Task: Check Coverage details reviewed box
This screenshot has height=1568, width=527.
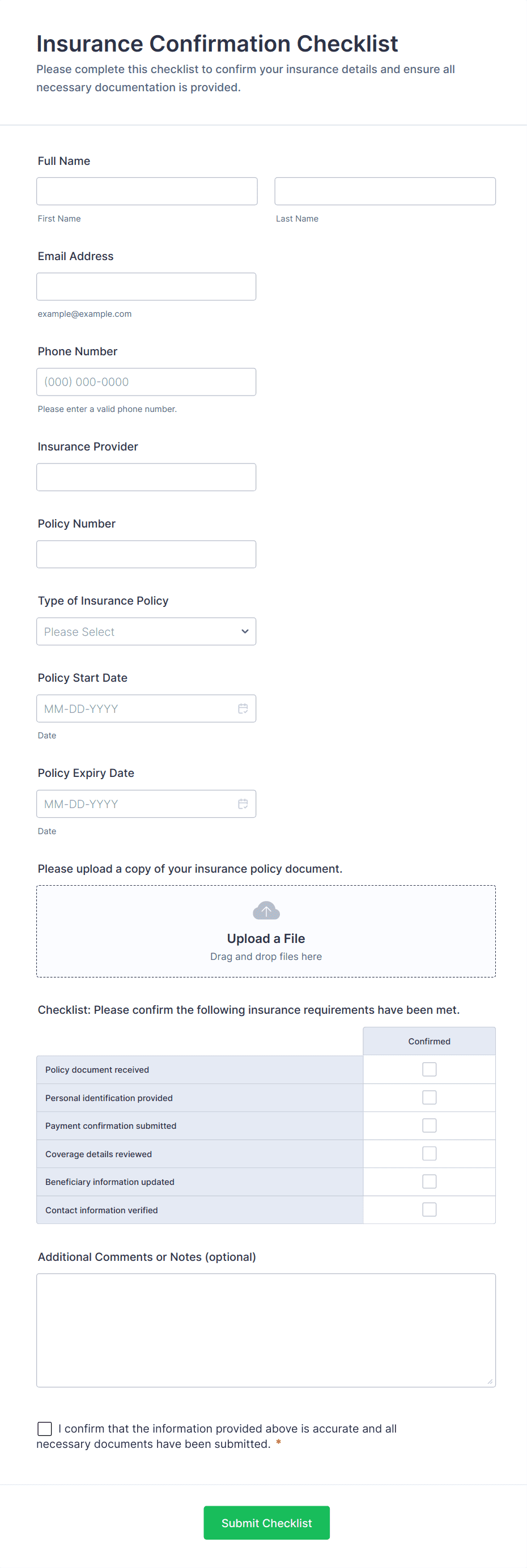Action: [x=429, y=1154]
